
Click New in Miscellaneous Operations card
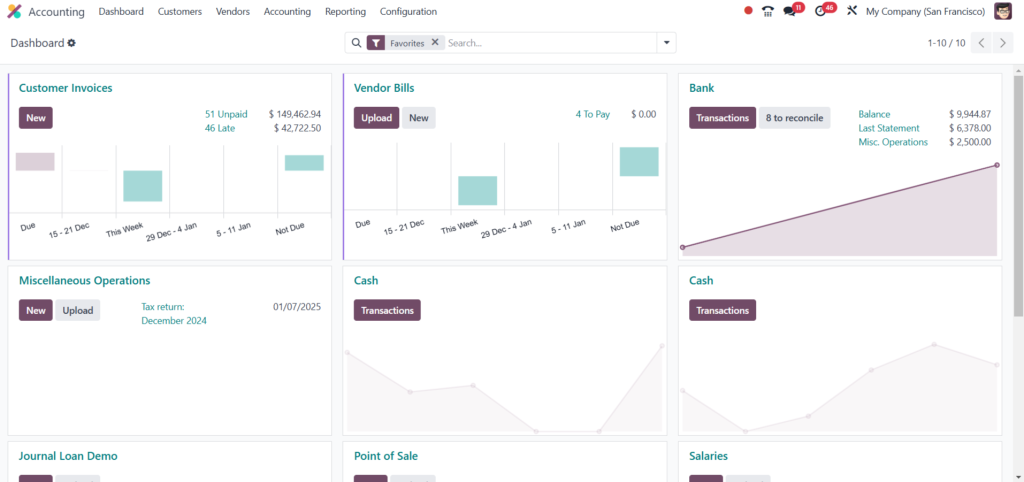coord(36,310)
